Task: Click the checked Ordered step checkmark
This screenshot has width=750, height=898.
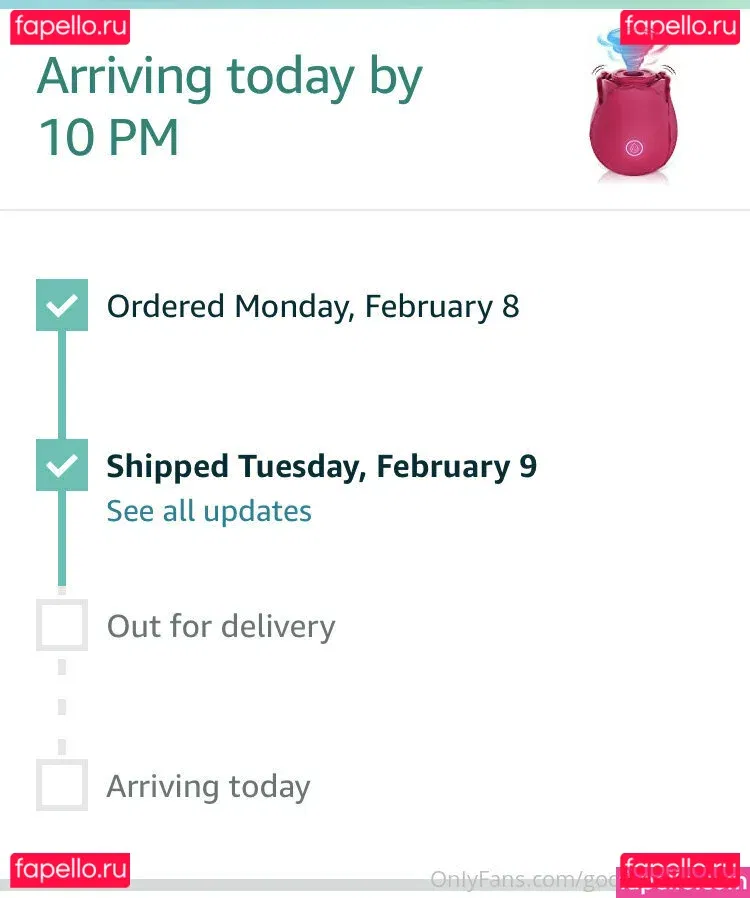Action: [x=62, y=305]
